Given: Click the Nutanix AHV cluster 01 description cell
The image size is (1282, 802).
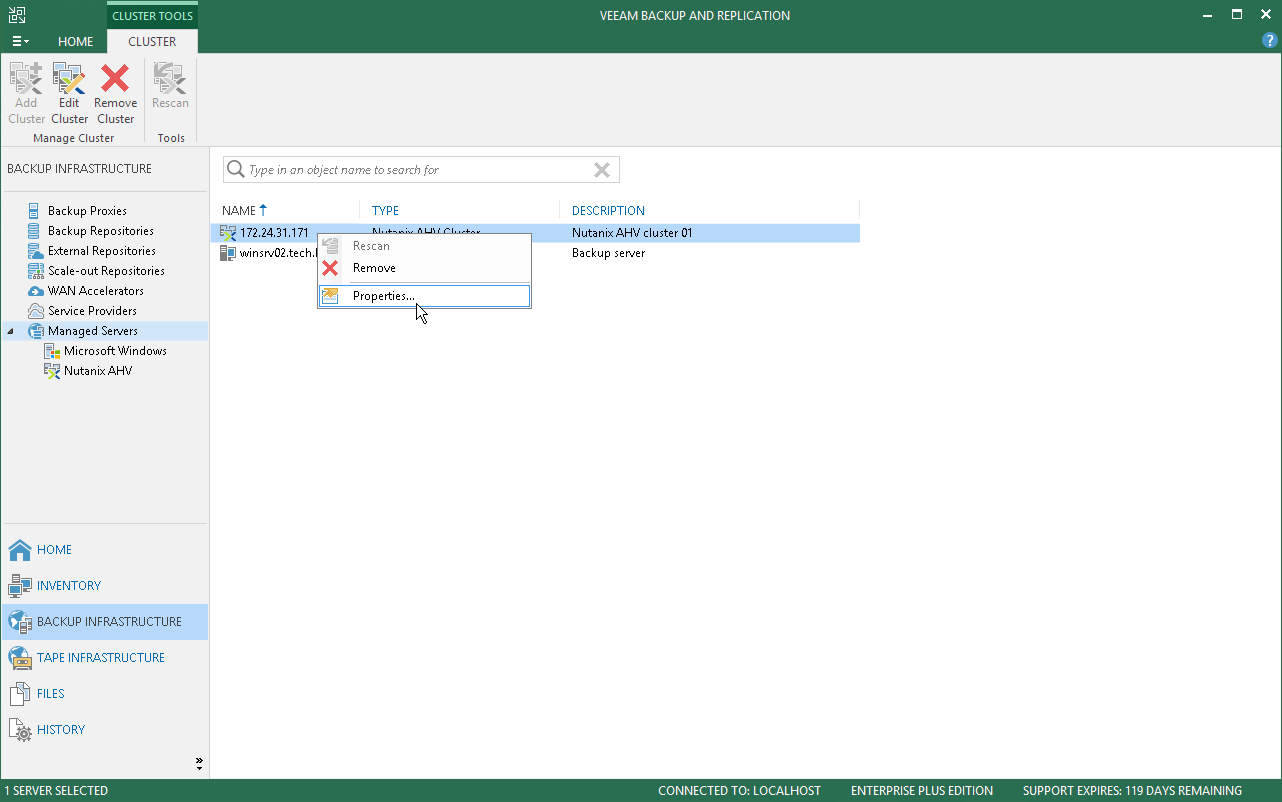Looking at the screenshot, I should (x=632, y=233).
